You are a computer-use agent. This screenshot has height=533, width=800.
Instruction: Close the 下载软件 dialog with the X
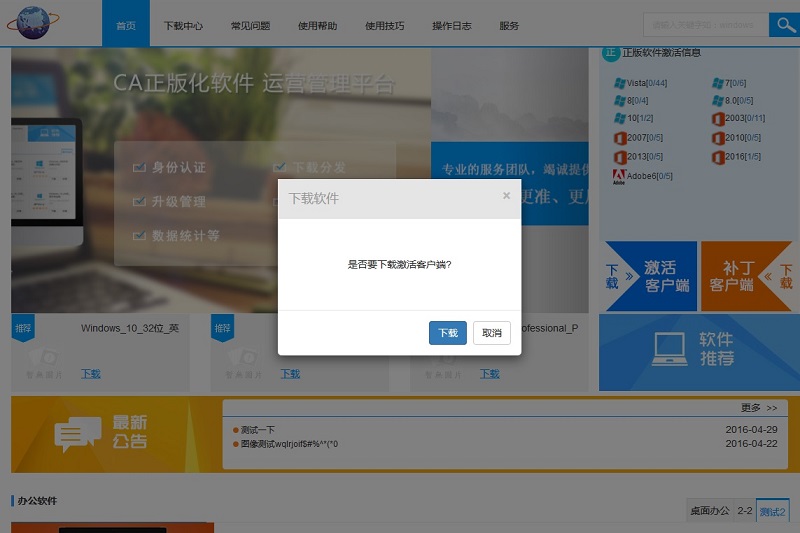(506, 196)
